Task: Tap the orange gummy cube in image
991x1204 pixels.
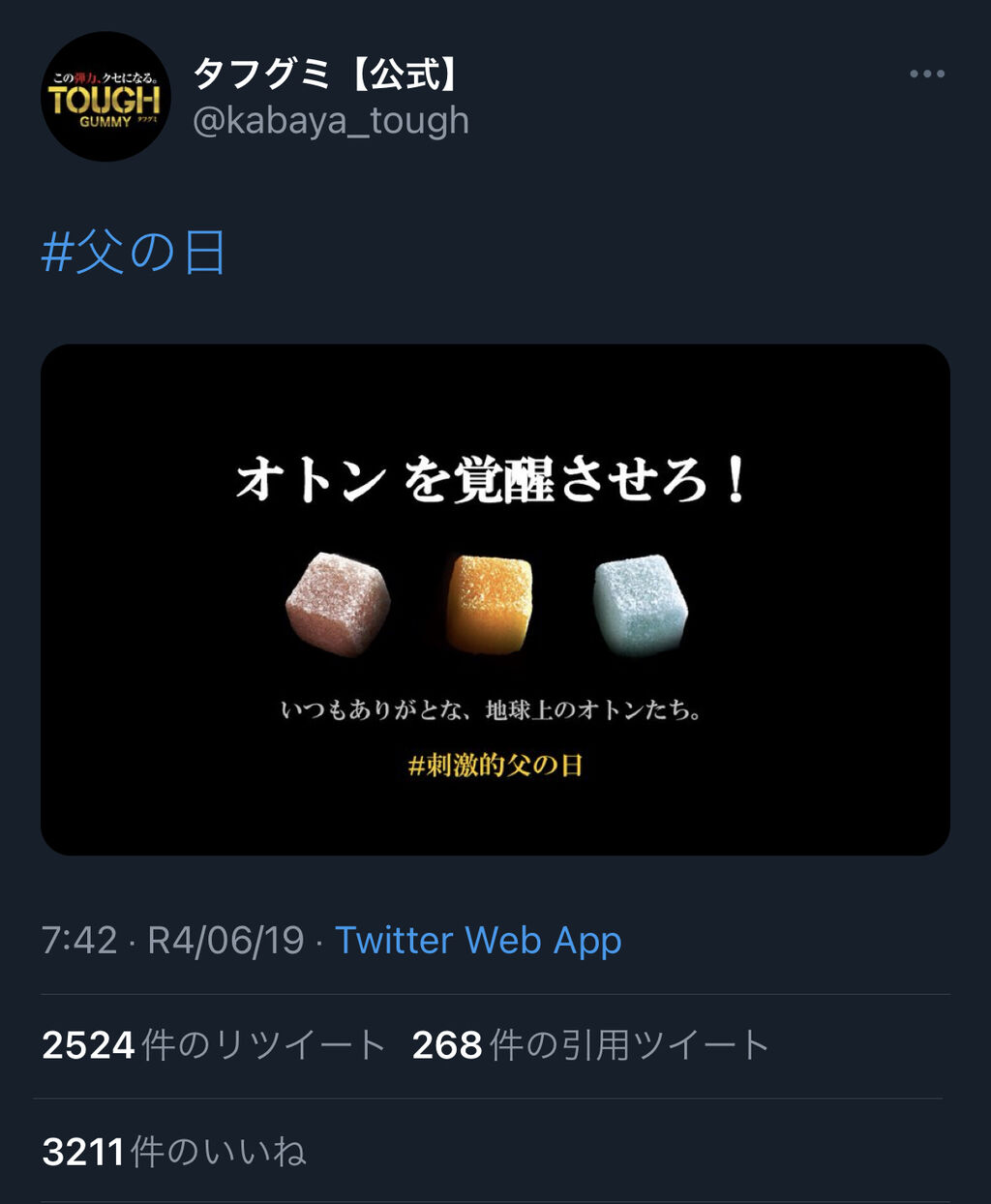Action: pos(489,603)
